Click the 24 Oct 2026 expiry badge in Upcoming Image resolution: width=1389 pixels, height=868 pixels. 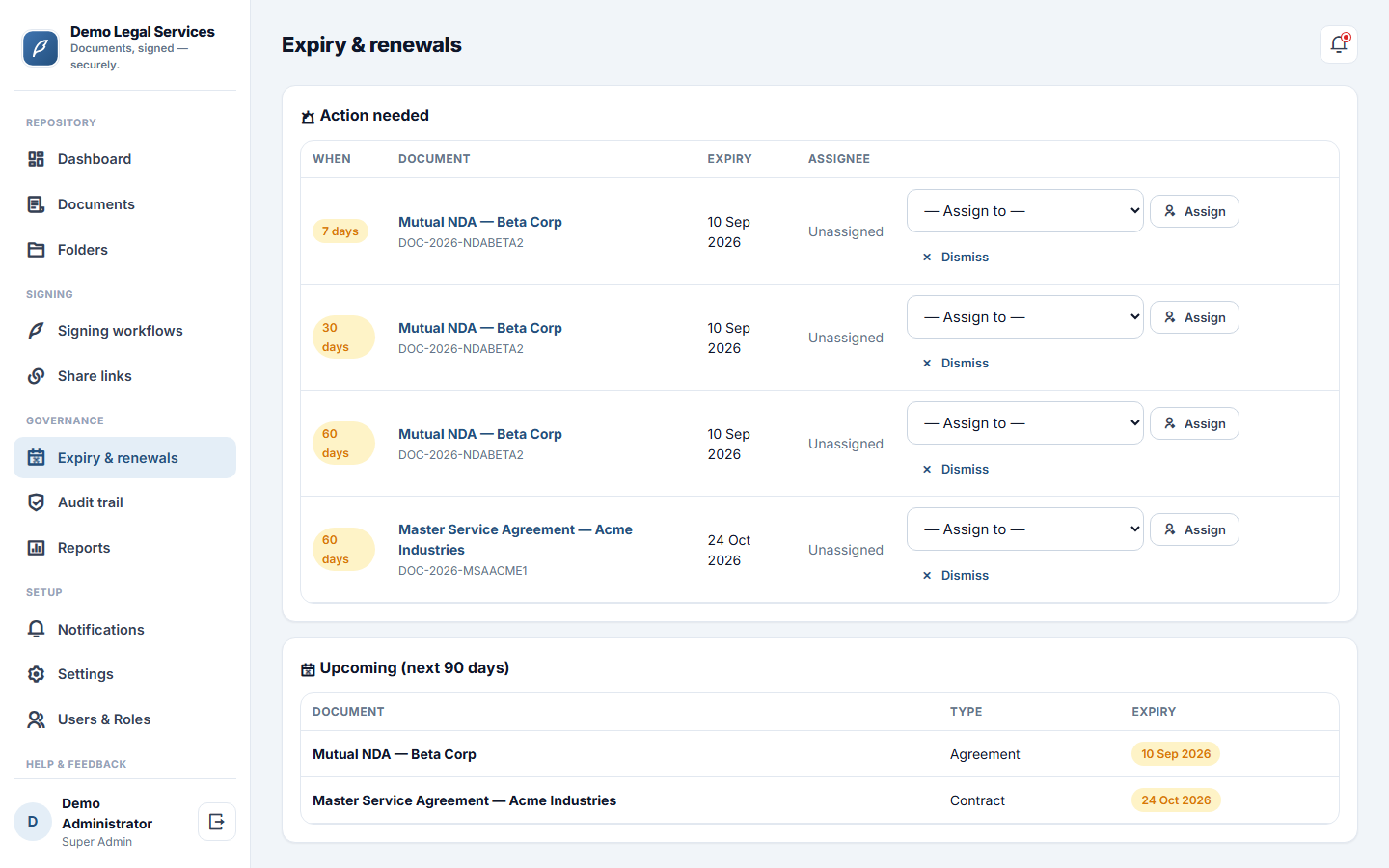pos(1176,800)
